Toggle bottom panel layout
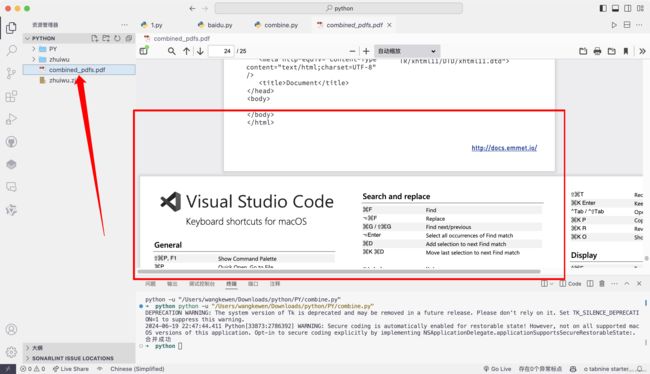 [616, 8]
